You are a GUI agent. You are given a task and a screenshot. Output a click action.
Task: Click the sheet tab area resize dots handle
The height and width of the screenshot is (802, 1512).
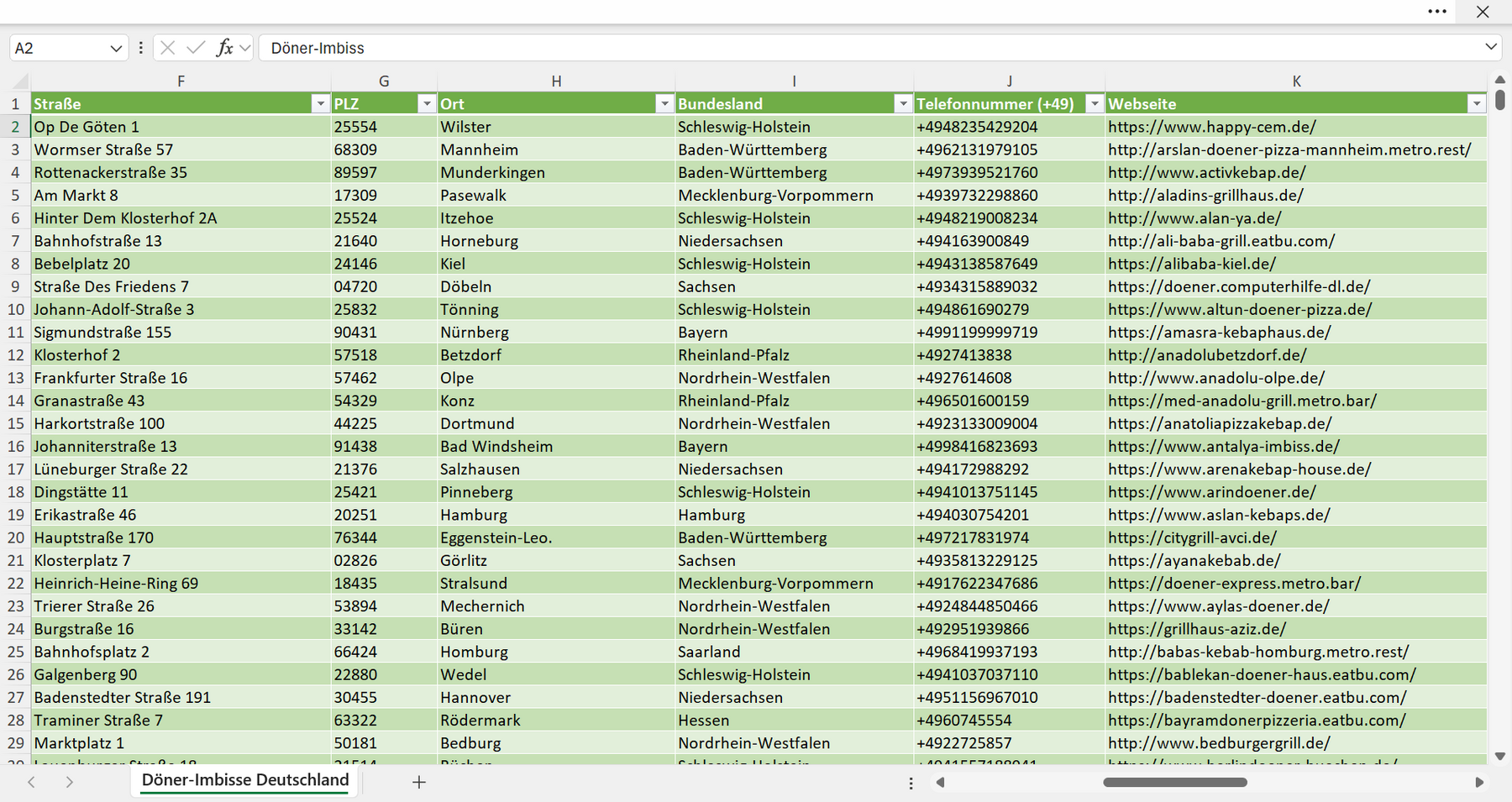click(911, 783)
